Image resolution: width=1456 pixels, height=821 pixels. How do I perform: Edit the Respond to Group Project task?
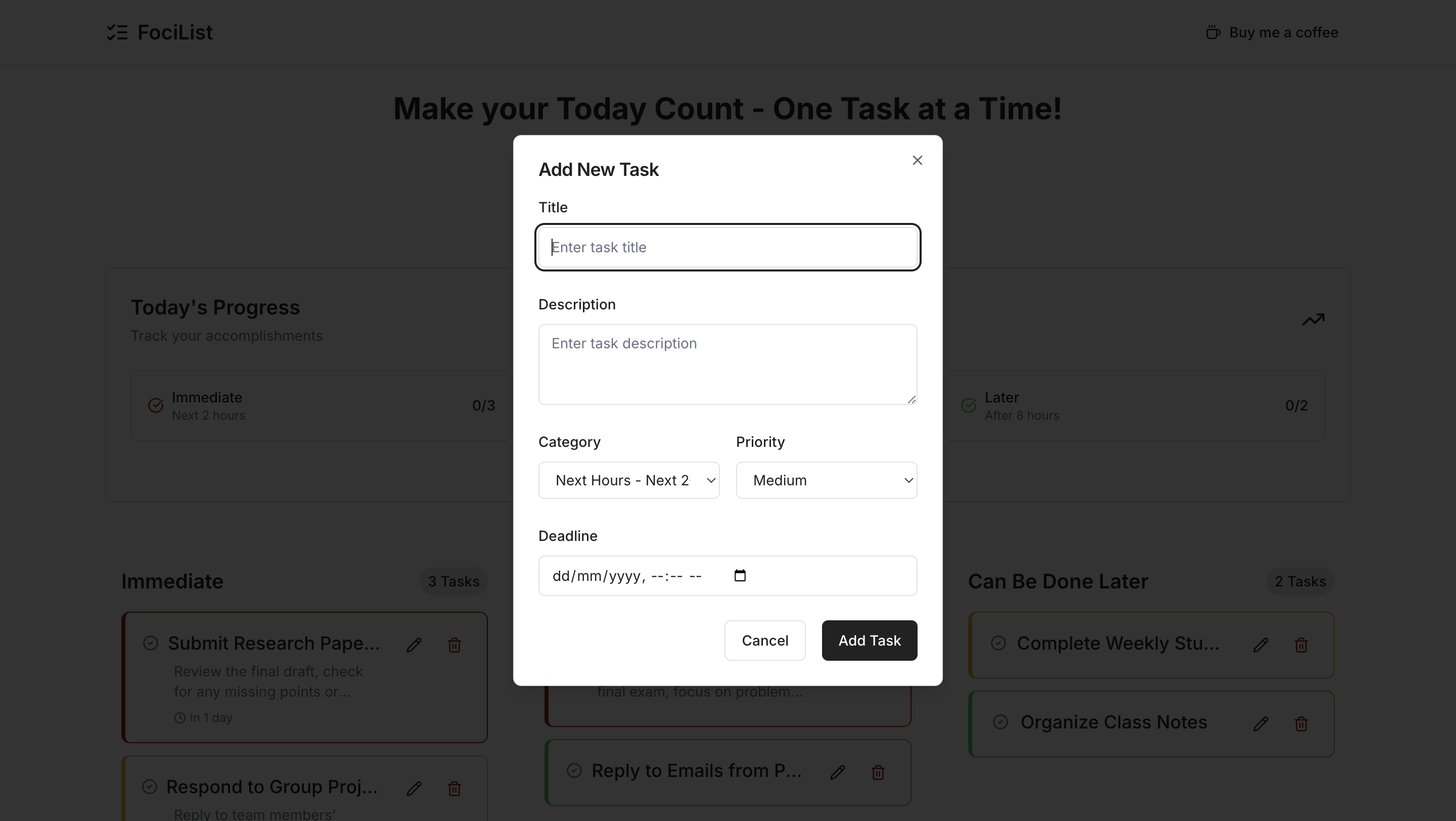(414, 788)
